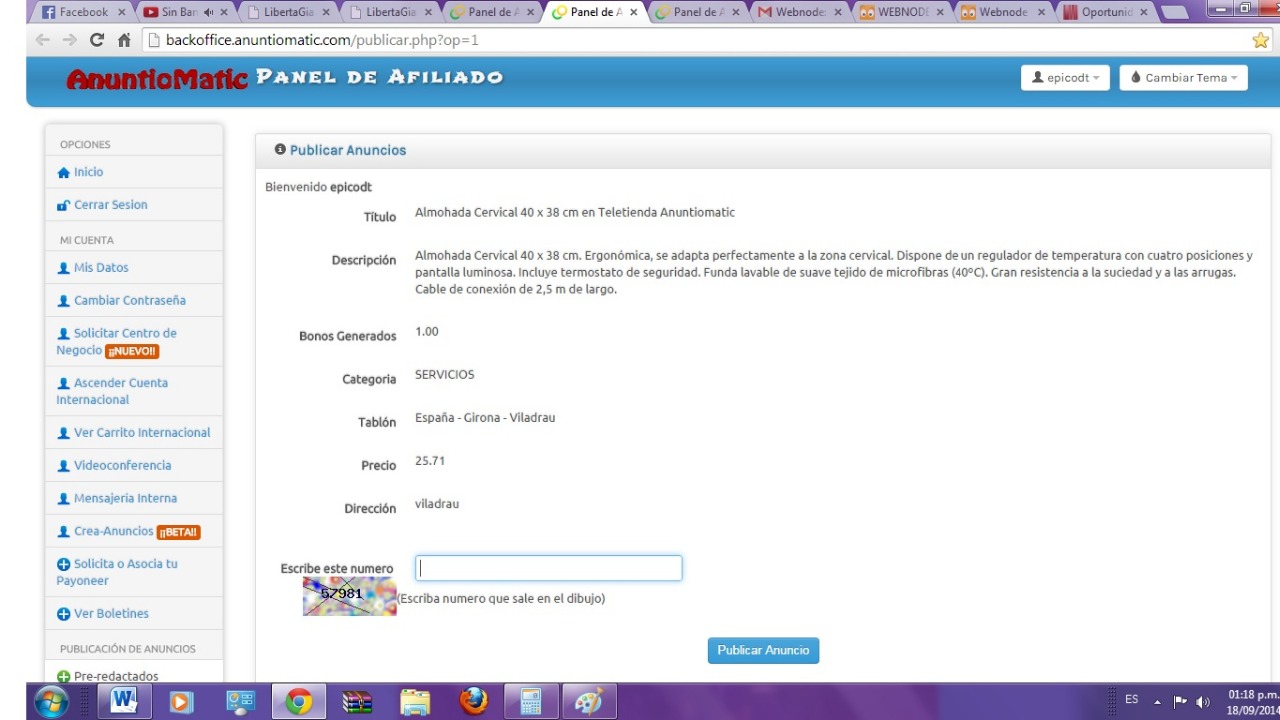The height and width of the screenshot is (720, 1280).
Task: Open the Cambiar Tema dropdown
Action: (x=1184, y=77)
